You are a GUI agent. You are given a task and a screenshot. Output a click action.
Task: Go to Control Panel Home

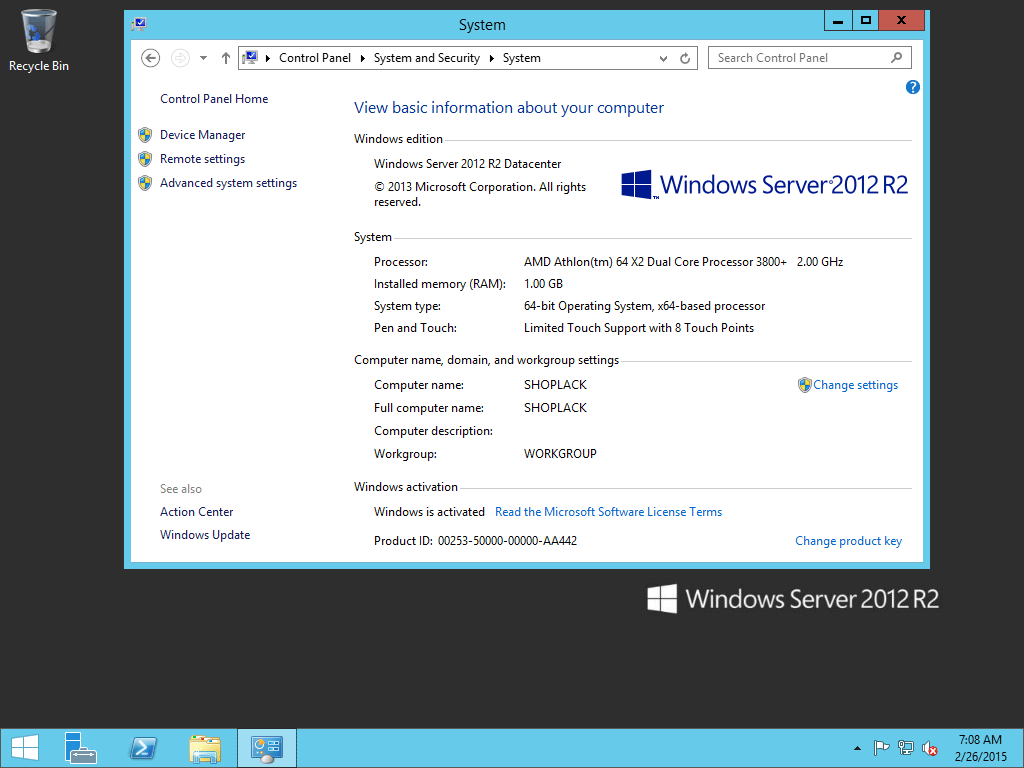click(214, 99)
